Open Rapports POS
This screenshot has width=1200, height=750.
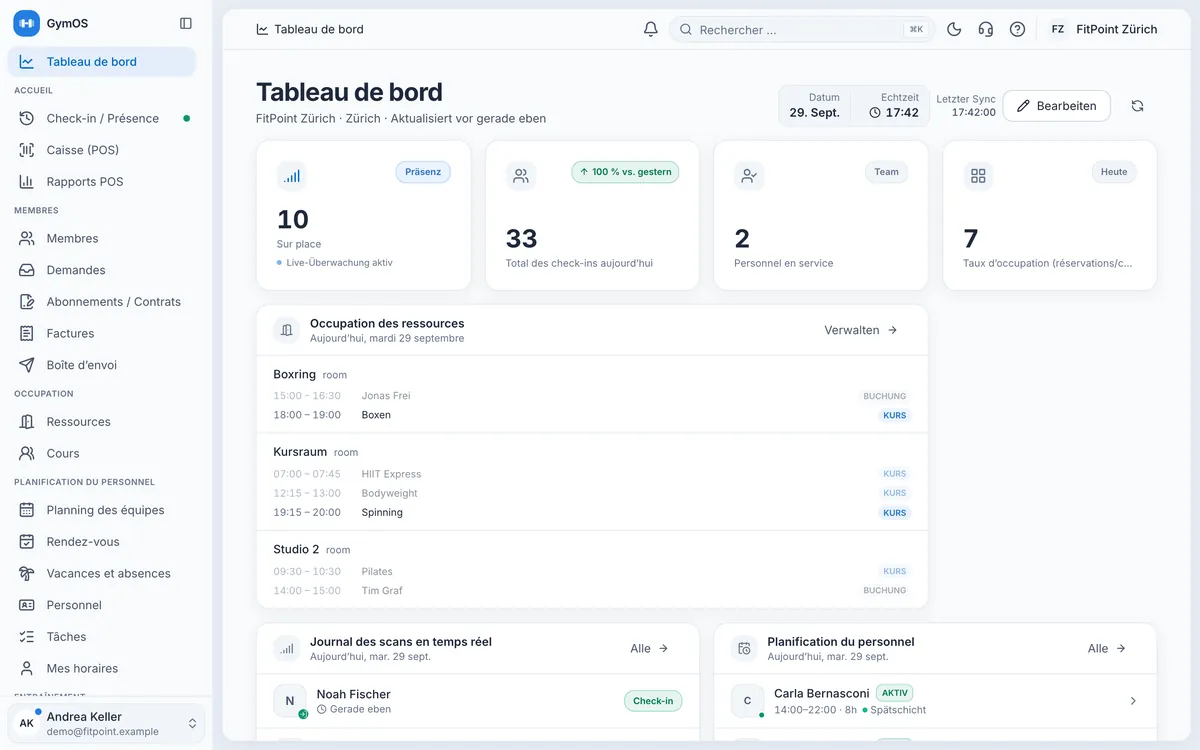coord(102,182)
